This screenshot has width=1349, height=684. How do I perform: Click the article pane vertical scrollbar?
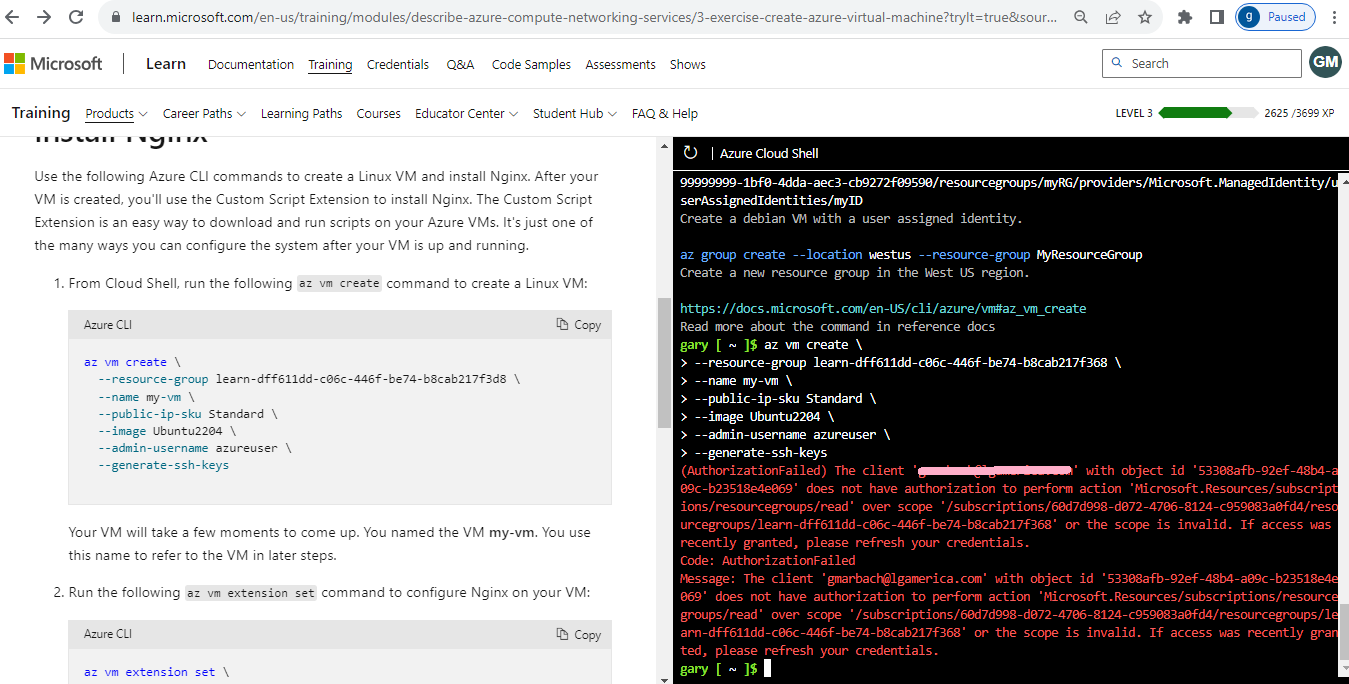663,362
